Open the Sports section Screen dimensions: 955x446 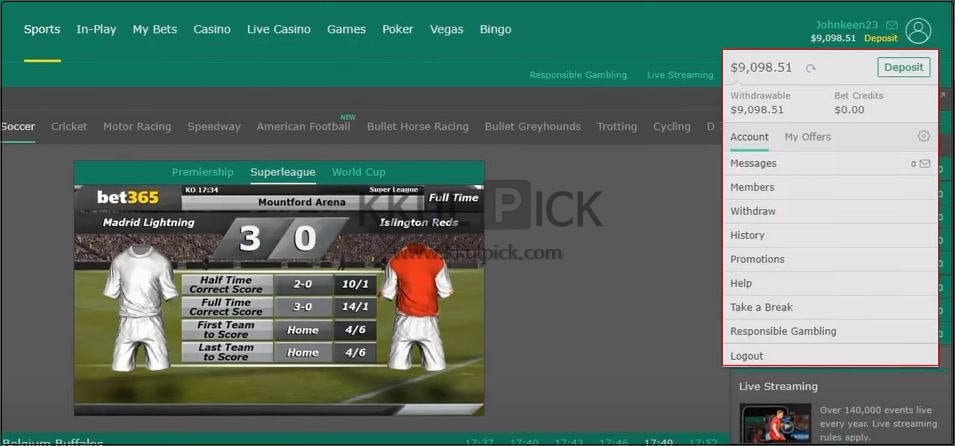[42, 29]
